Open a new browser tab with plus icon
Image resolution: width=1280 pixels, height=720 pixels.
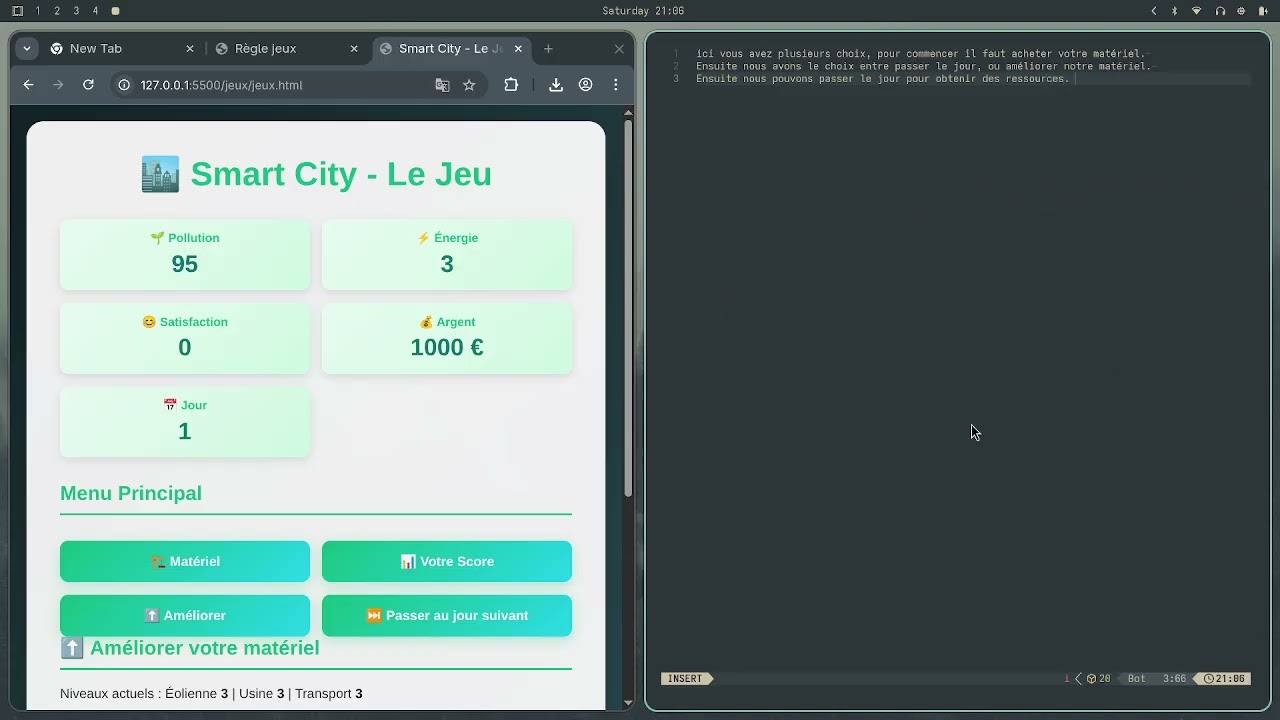[548, 49]
